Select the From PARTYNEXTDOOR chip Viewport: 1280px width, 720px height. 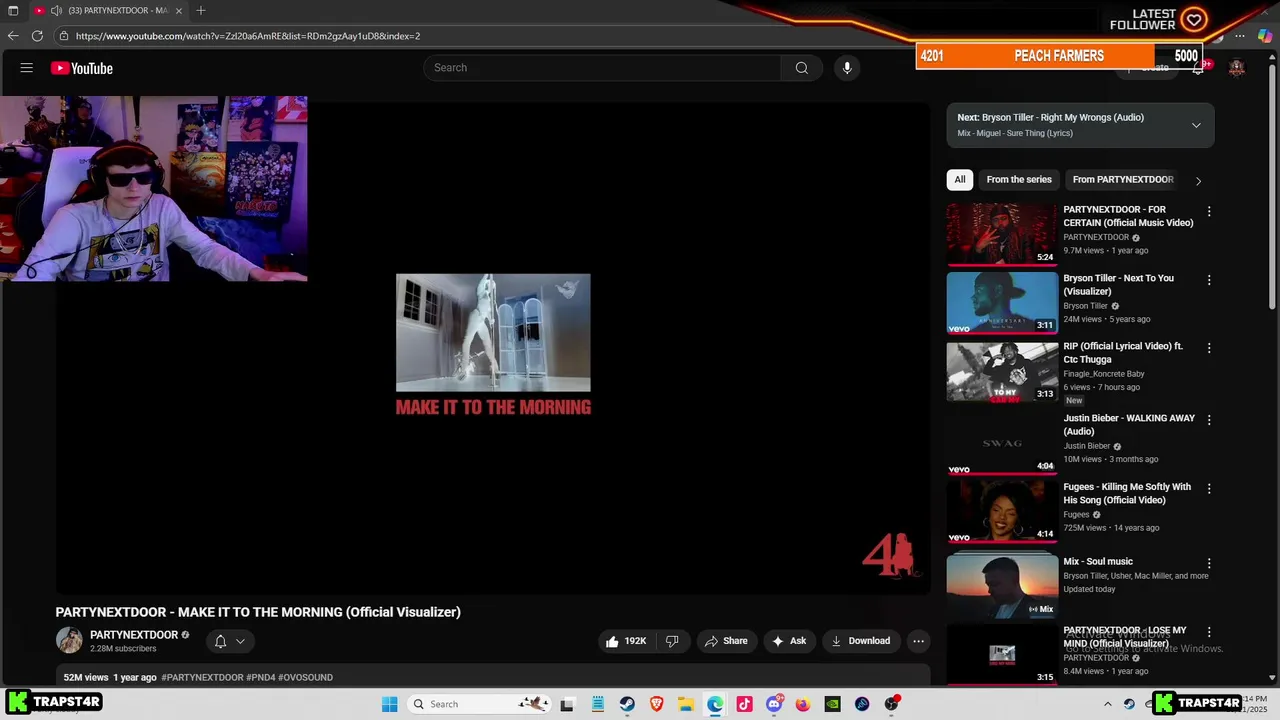point(1123,180)
